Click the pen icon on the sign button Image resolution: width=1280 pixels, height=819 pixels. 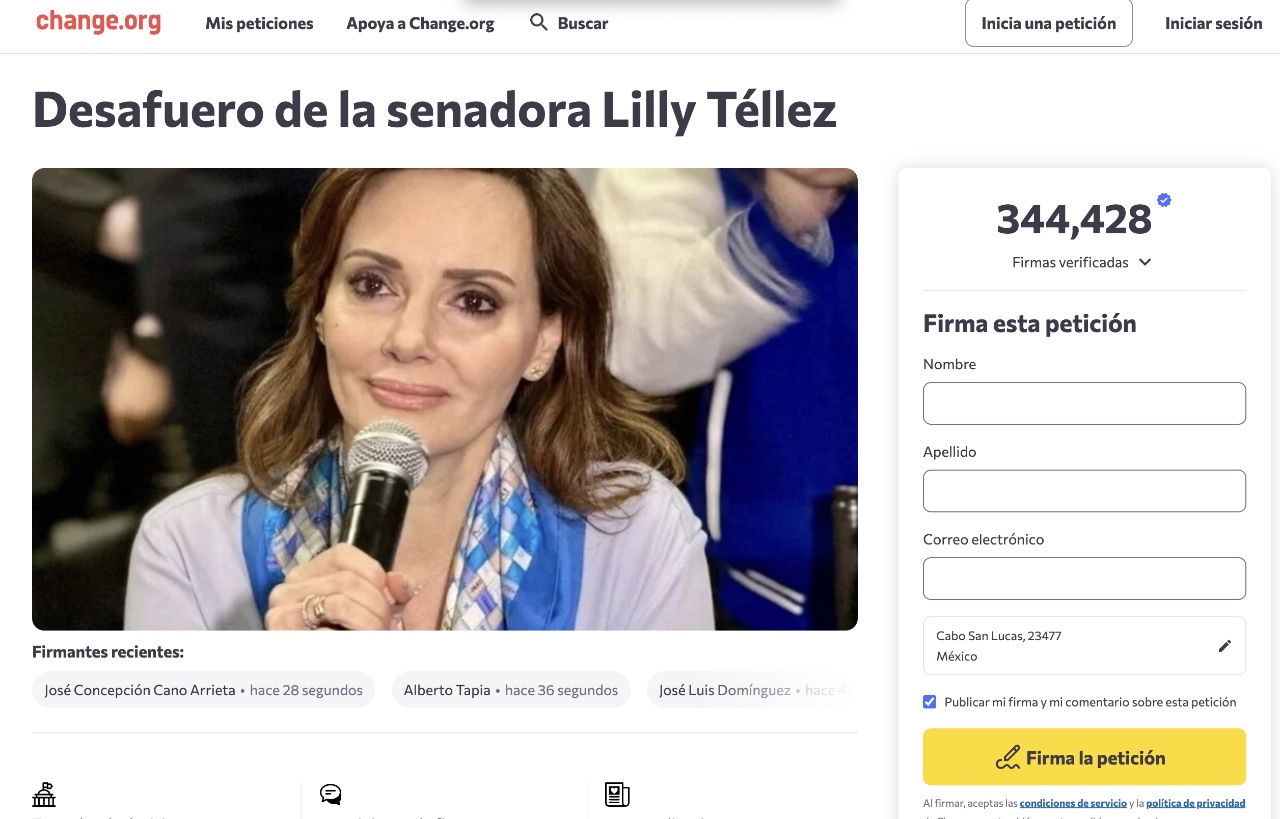(x=1008, y=758)
